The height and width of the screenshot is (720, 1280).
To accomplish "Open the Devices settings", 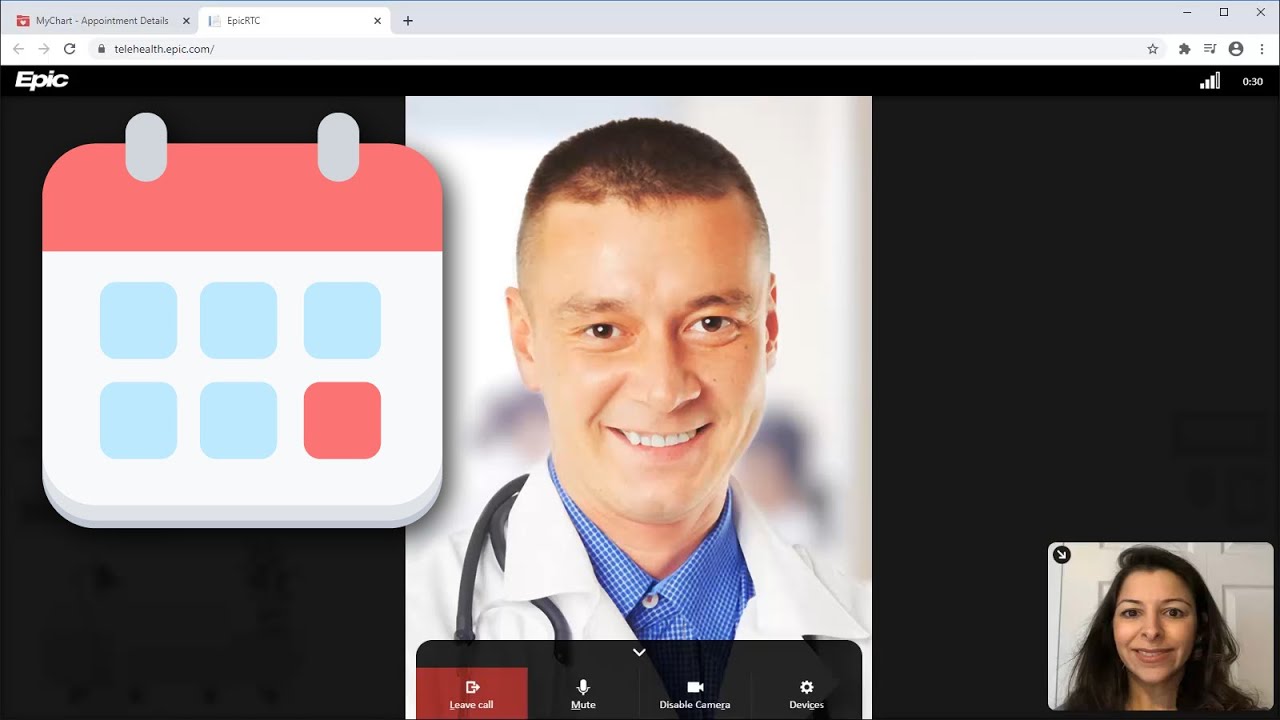I will (x=806, y=693).
